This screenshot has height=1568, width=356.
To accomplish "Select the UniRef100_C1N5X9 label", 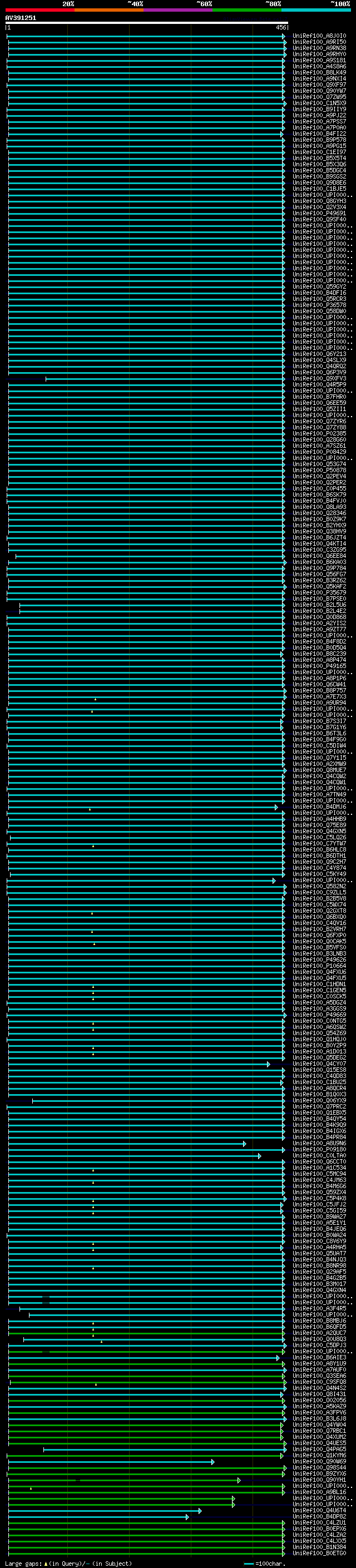I will pyautogui.click(x=319, y=103).
